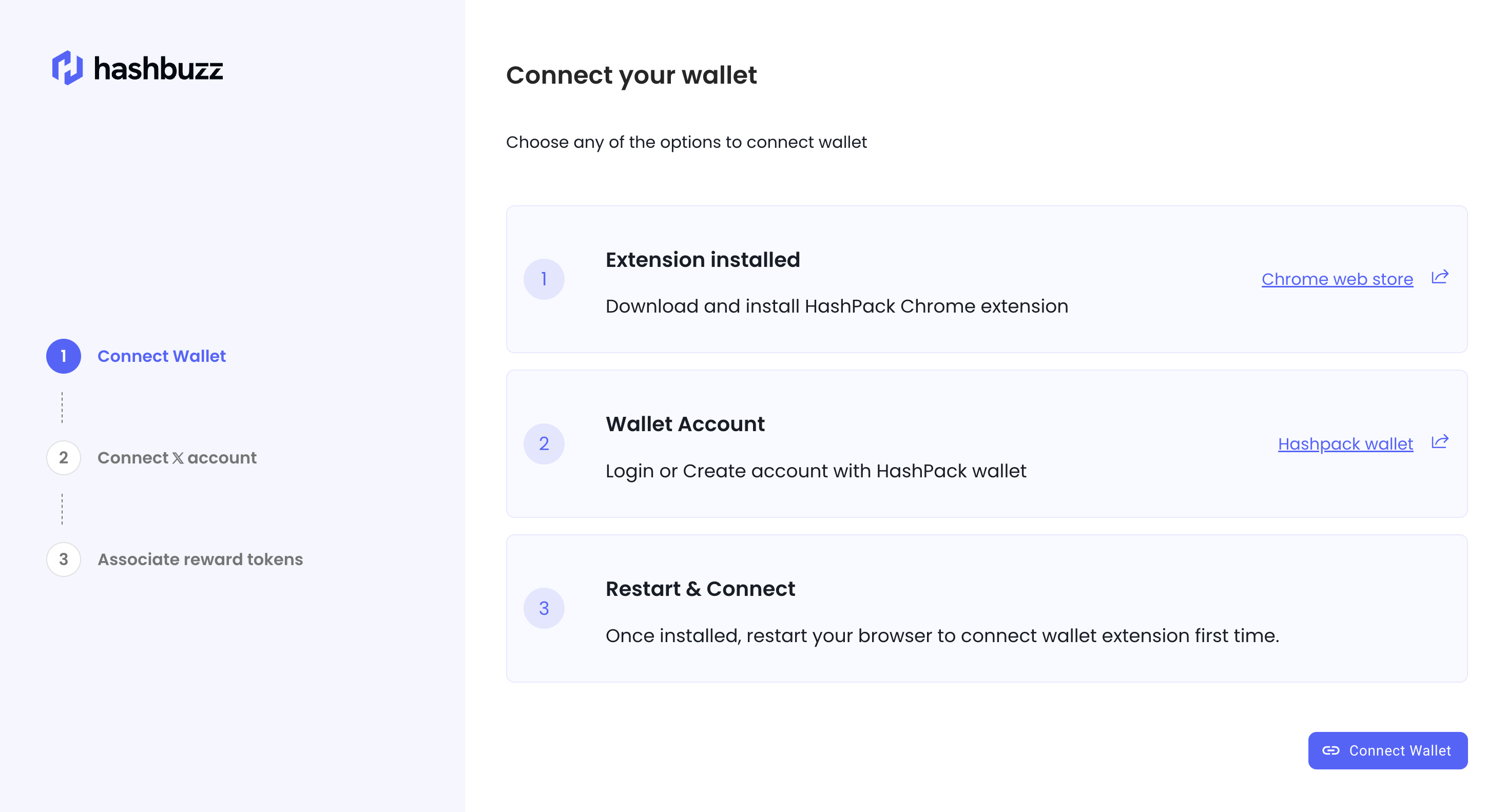Click numbered badge 1 on Extension installed card
Image resolution: width=1506 pixels, height=812 pixels.
click(544, 279)
